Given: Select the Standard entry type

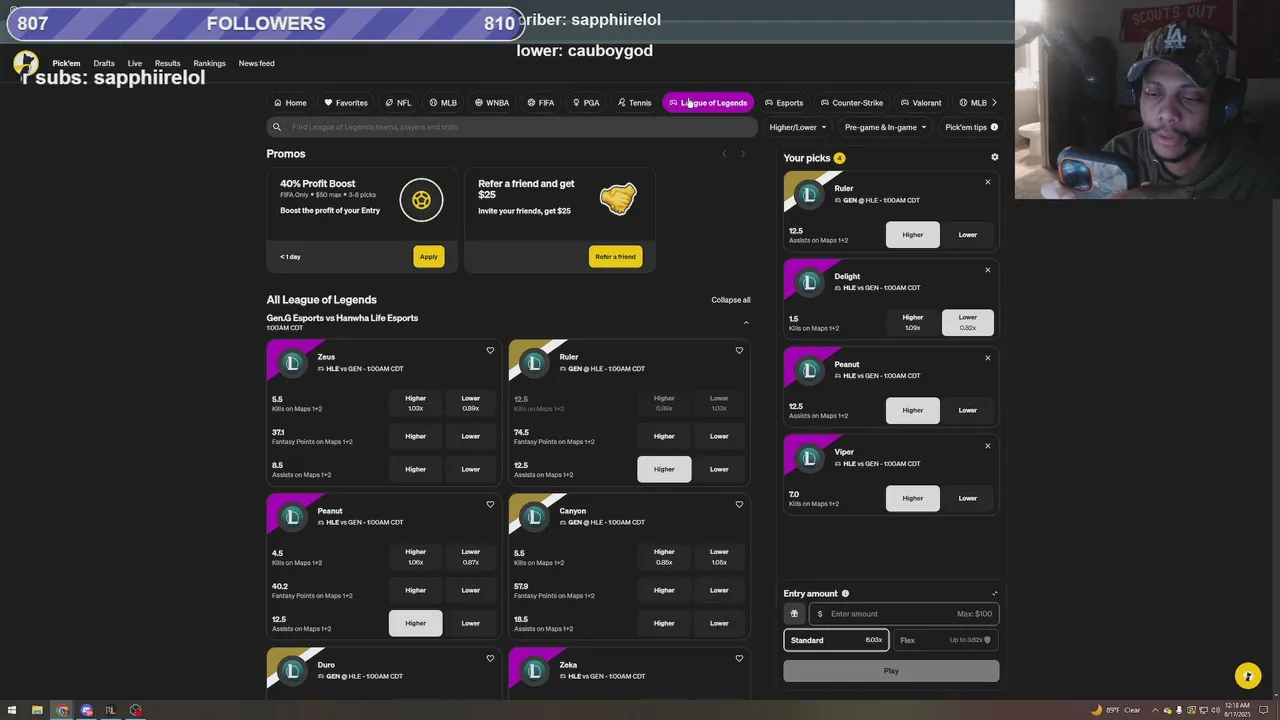Looking at the screenshot, I should click(836, 640).
